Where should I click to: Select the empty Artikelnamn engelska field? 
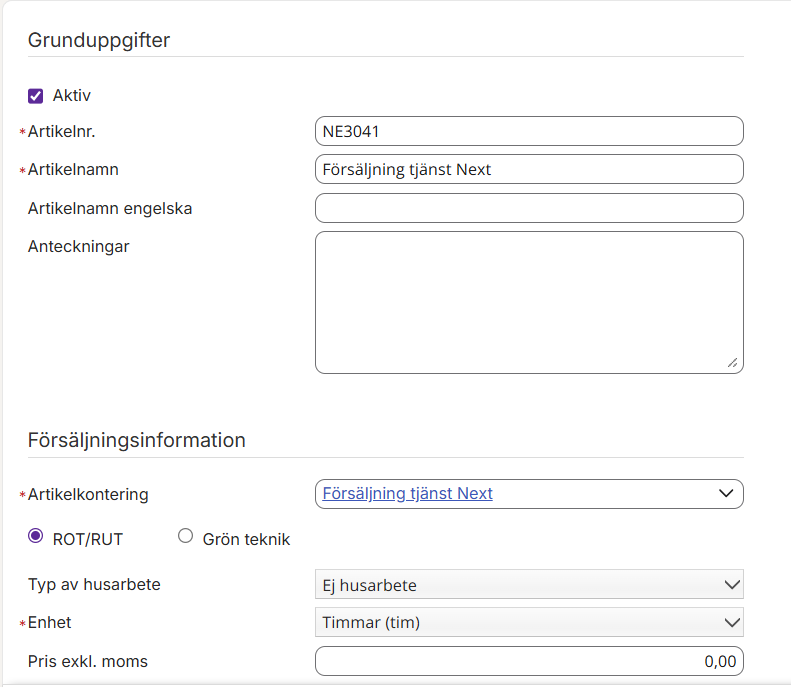click(x=528, y=208)
